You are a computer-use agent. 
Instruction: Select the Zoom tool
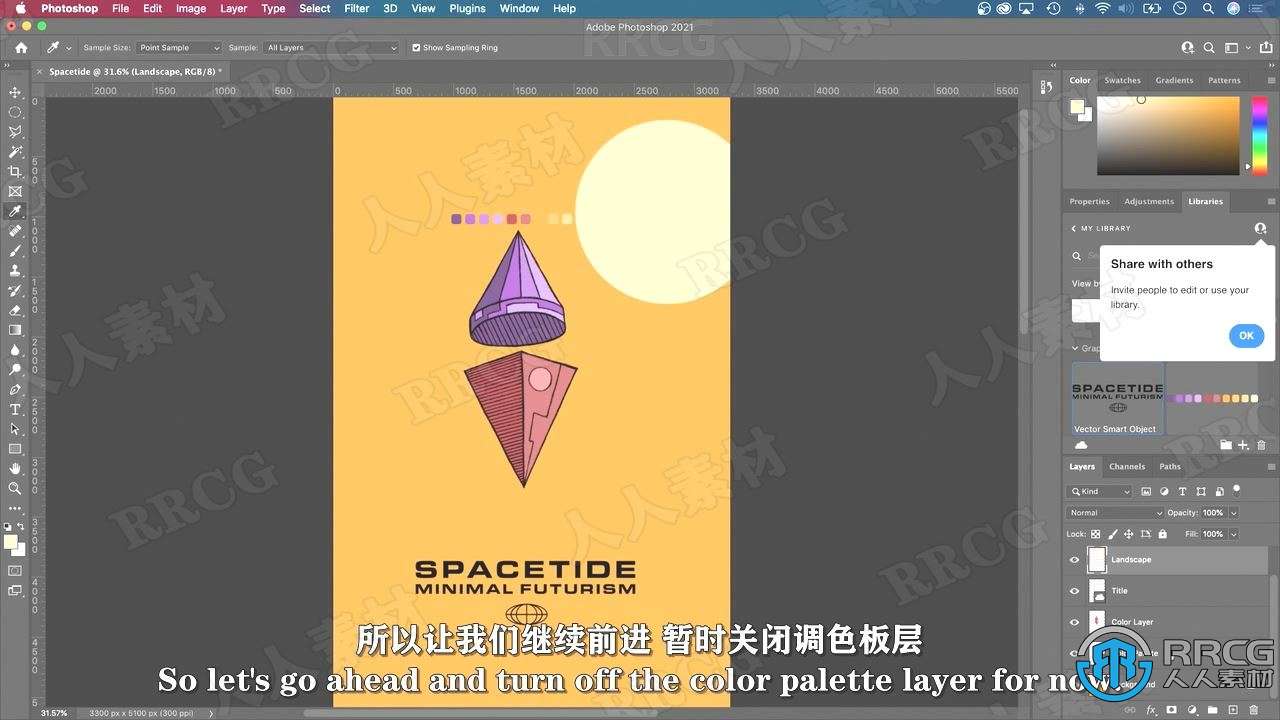click(x=15, y=489)
